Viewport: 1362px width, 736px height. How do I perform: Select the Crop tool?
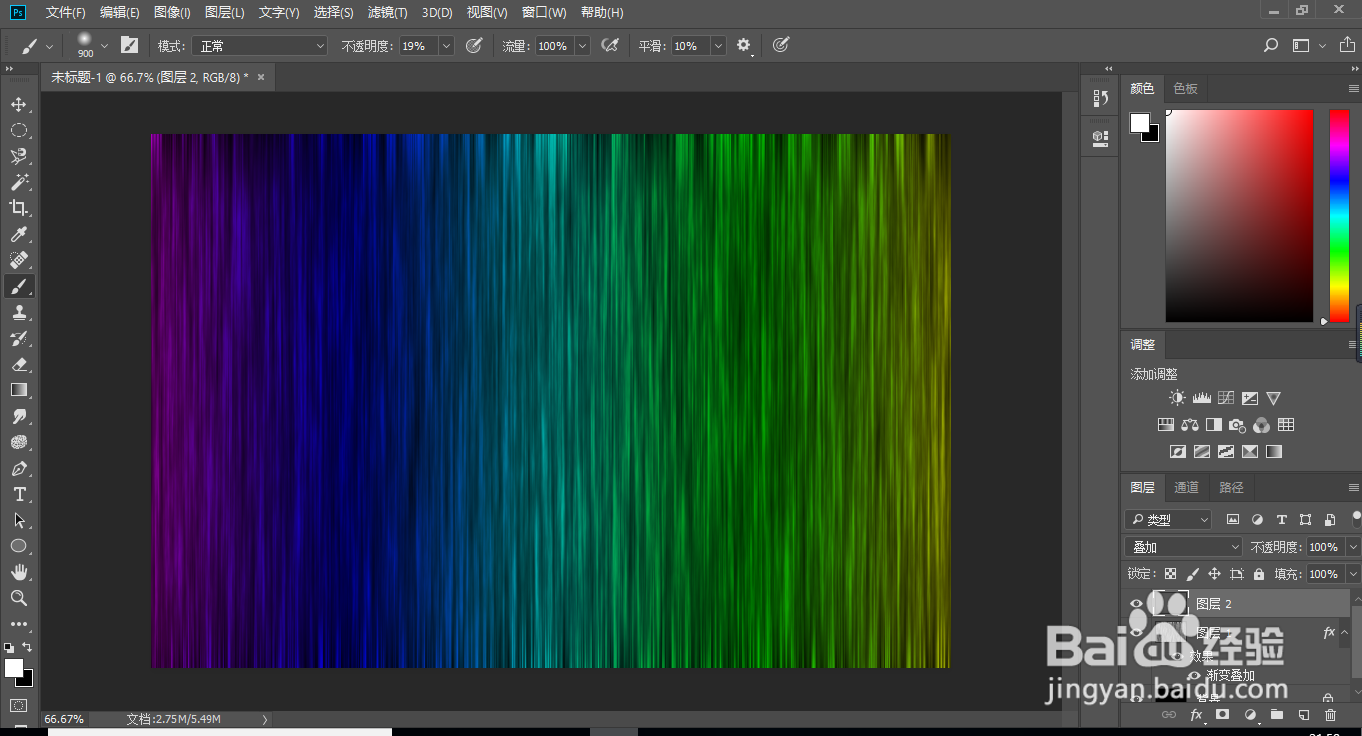tap(18, 208)
